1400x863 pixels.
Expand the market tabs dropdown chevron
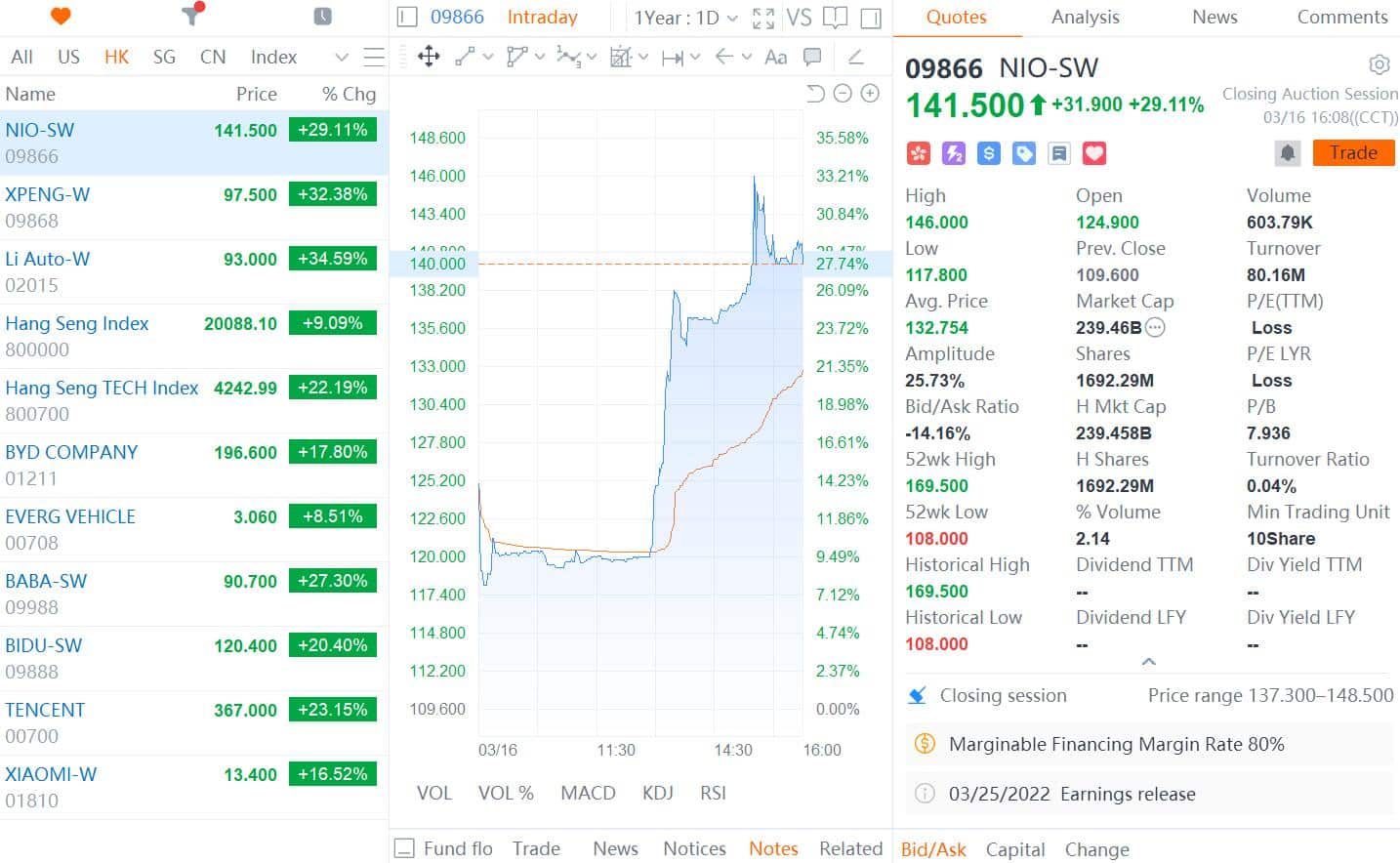341,58
